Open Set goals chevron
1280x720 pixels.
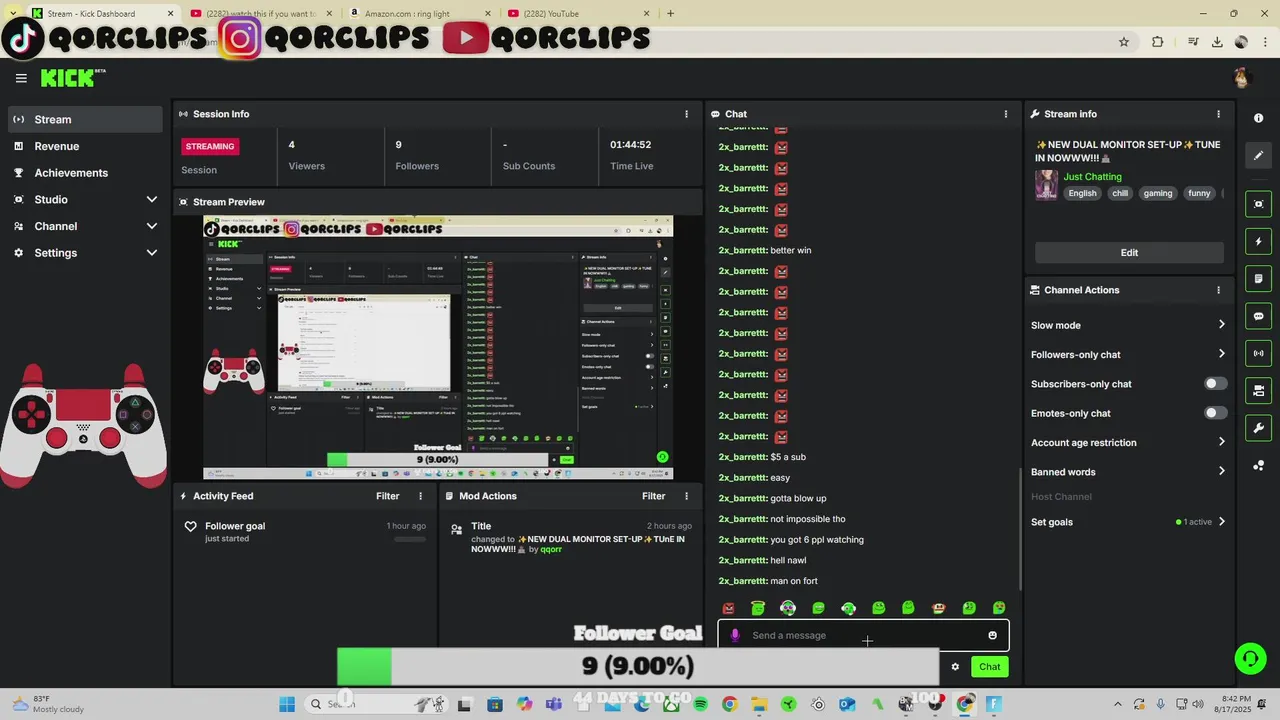pos(1221,522)
